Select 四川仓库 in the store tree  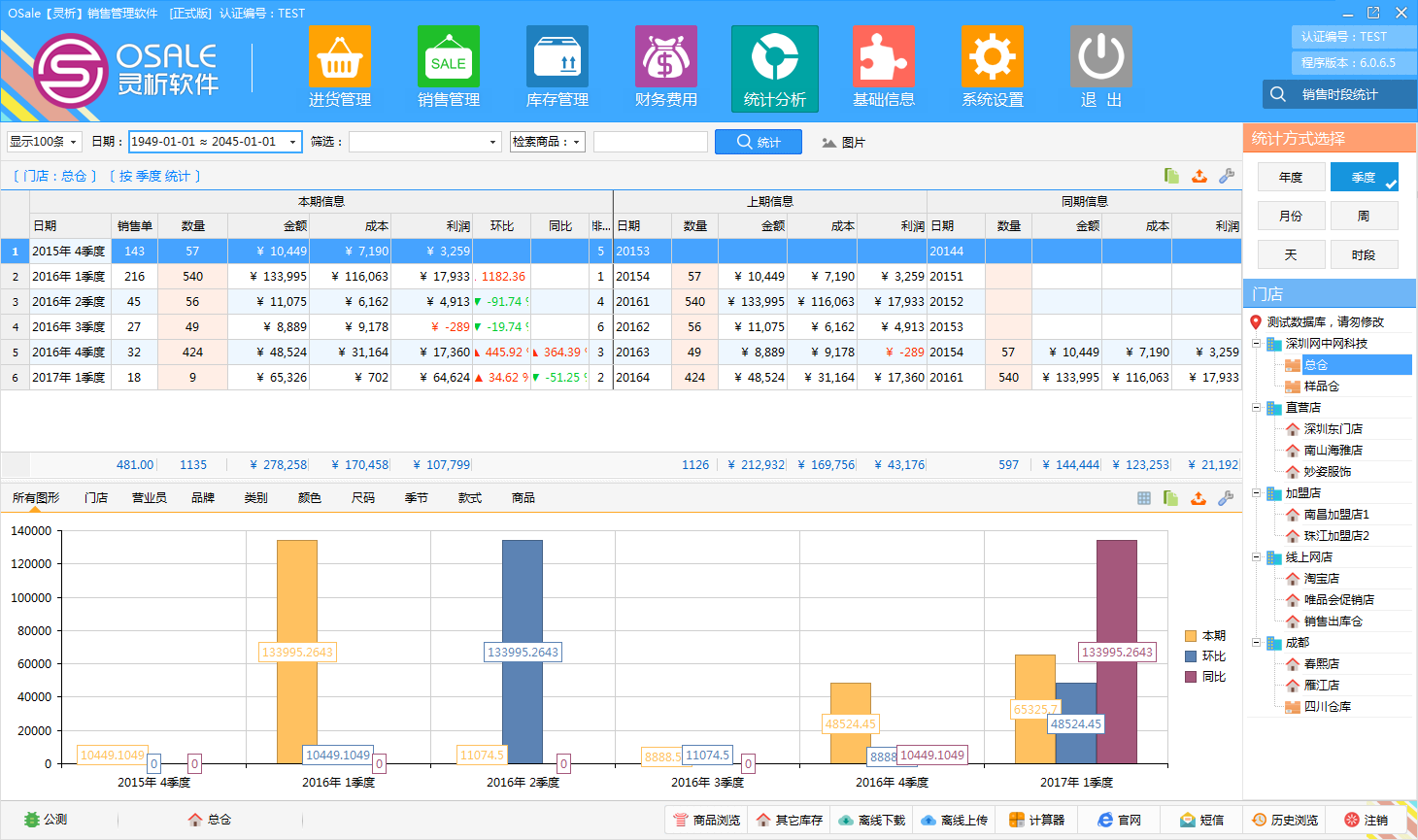(x=1327, y=707)
